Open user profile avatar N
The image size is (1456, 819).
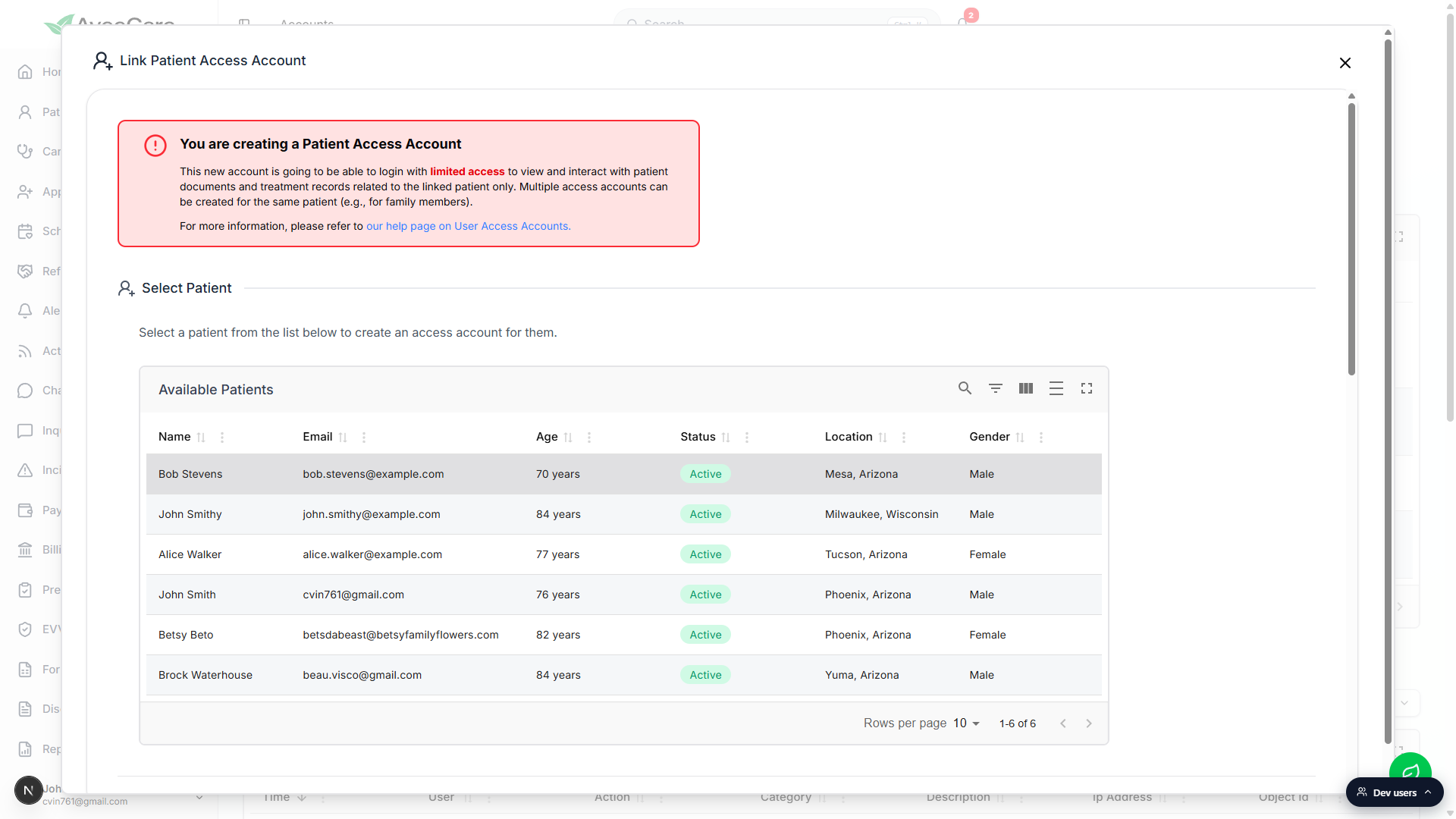28,790
